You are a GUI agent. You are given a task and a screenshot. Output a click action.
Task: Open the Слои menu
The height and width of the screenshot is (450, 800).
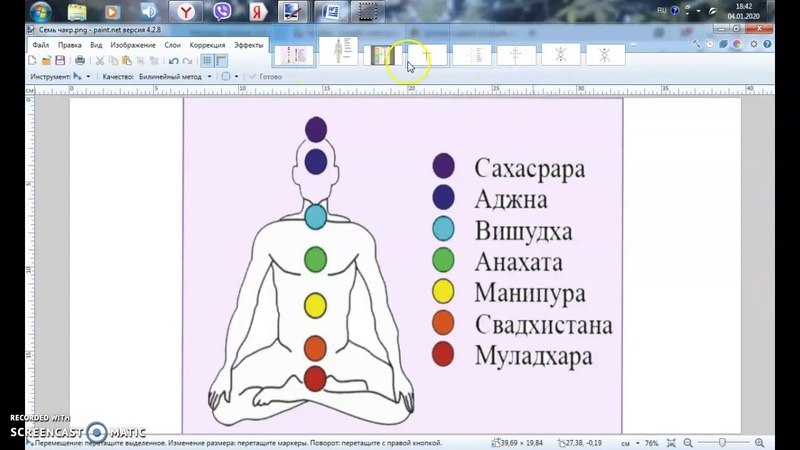[x=172, y=45]
